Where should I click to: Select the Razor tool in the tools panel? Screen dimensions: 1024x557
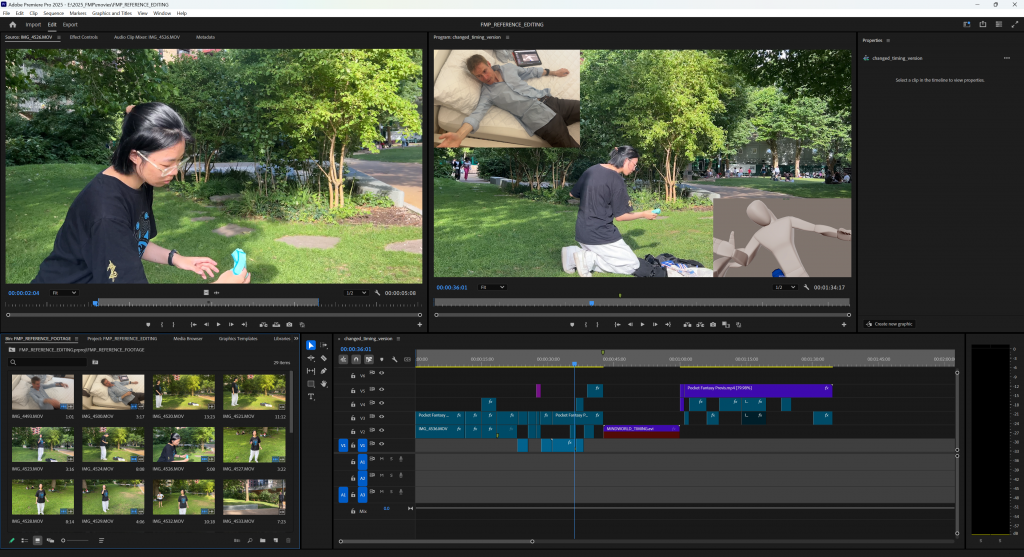point(324,358)
